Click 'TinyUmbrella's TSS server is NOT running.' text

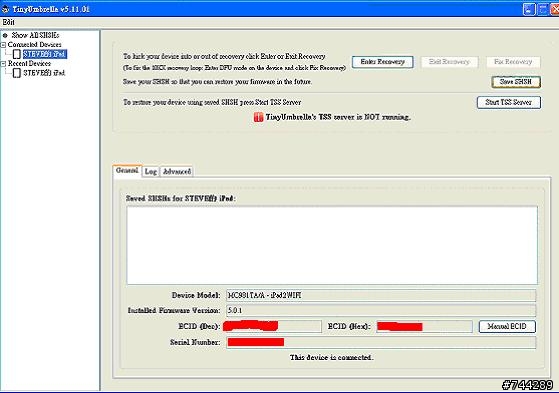[x=338, y=117]
